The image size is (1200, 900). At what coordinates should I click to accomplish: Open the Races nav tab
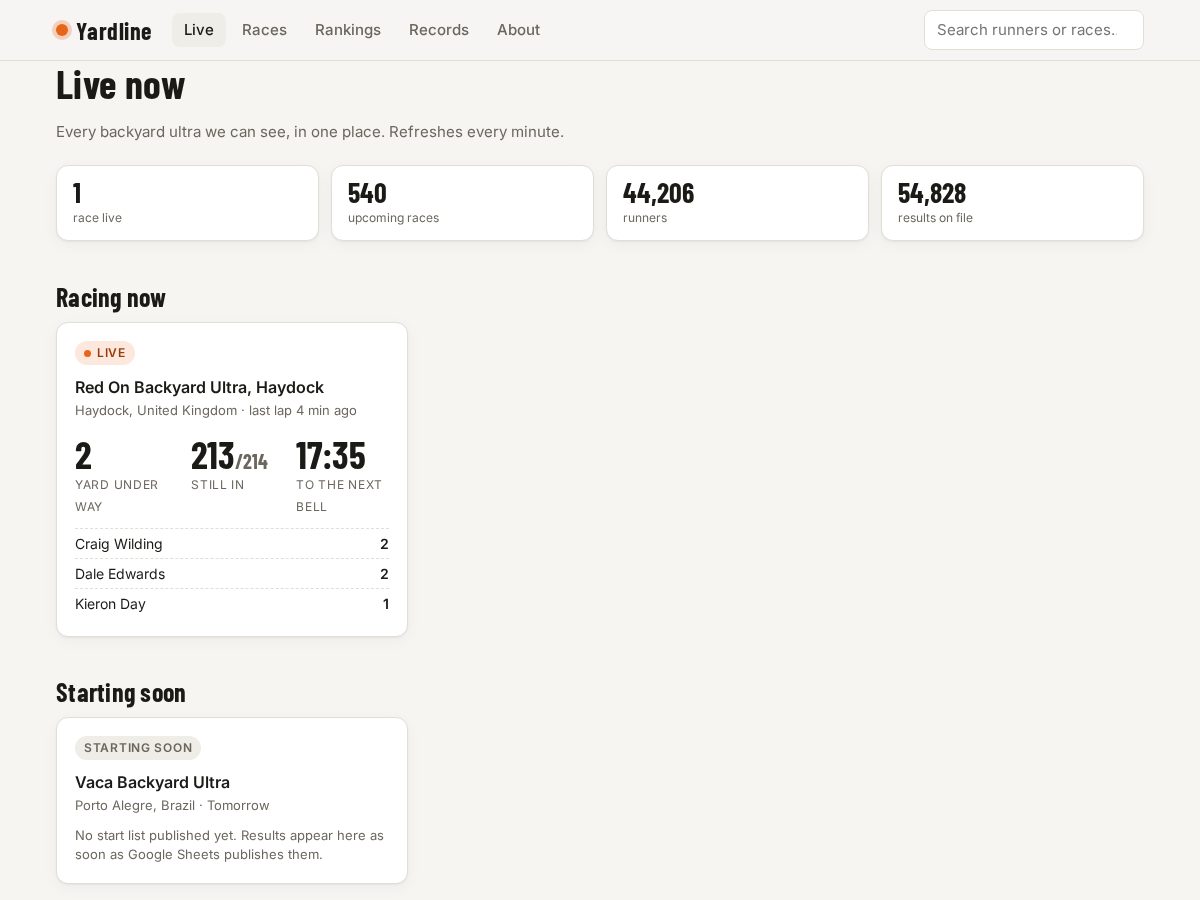tap(264, 30)
